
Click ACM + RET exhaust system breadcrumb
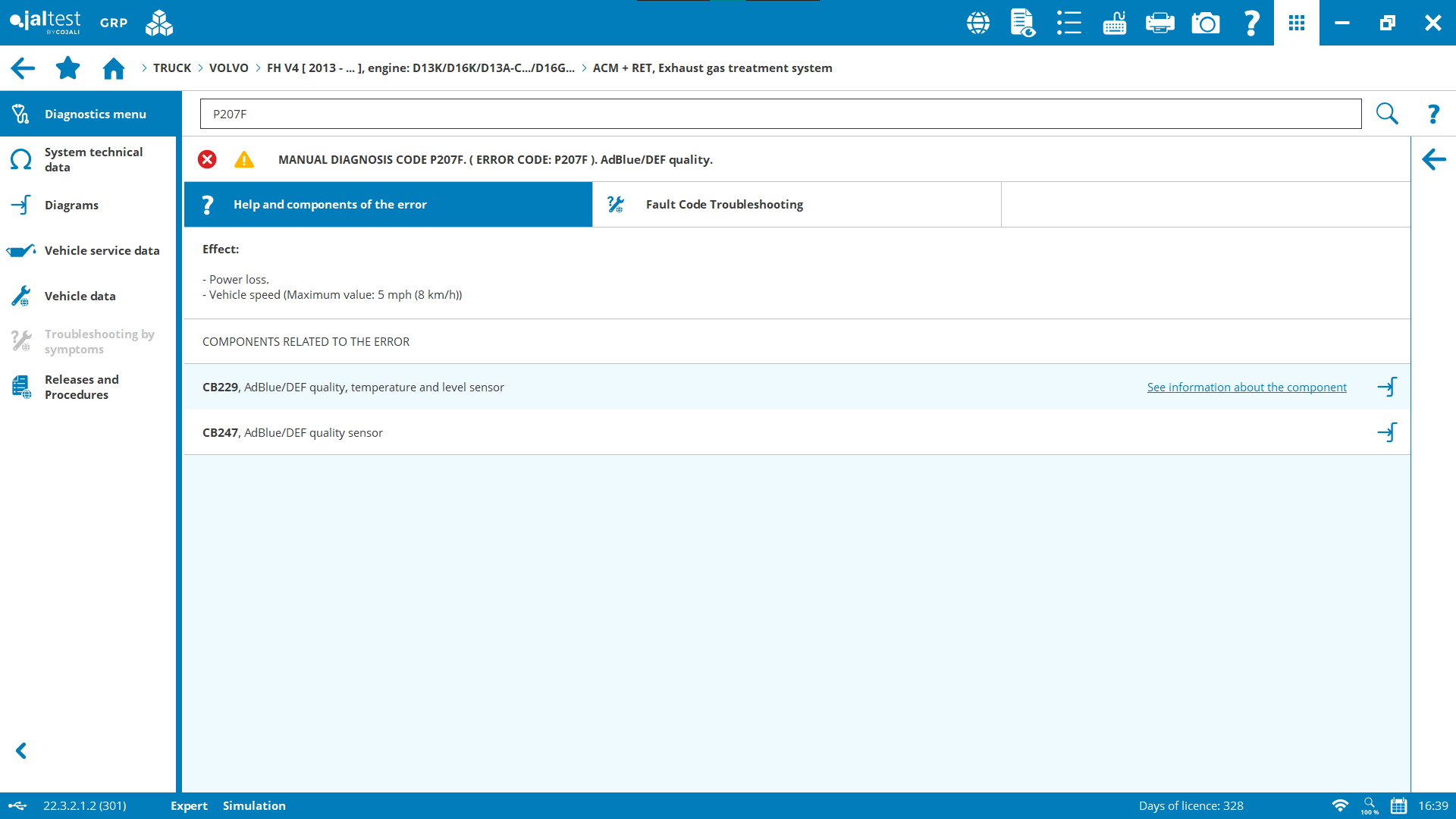pos(713,68)
